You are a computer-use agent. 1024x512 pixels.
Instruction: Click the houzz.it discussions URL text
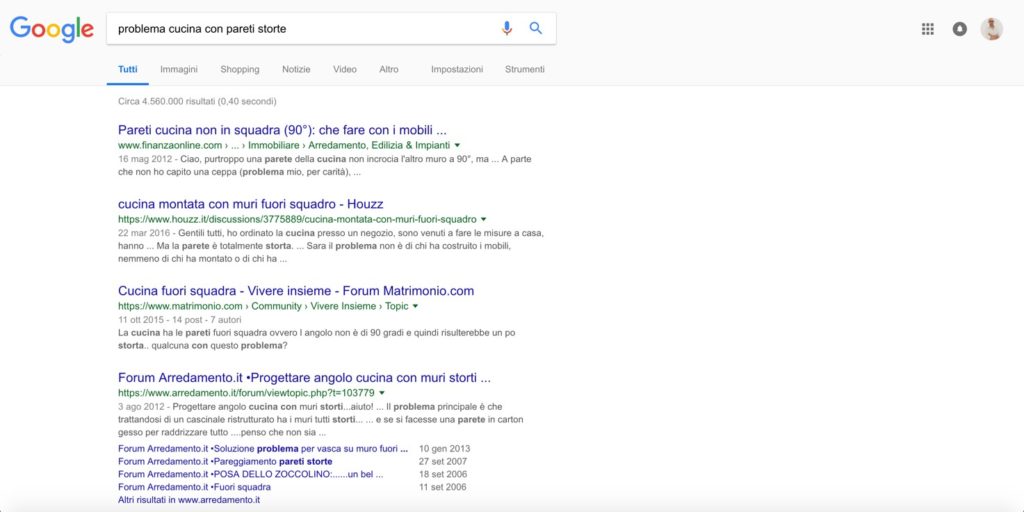[297, 219]
